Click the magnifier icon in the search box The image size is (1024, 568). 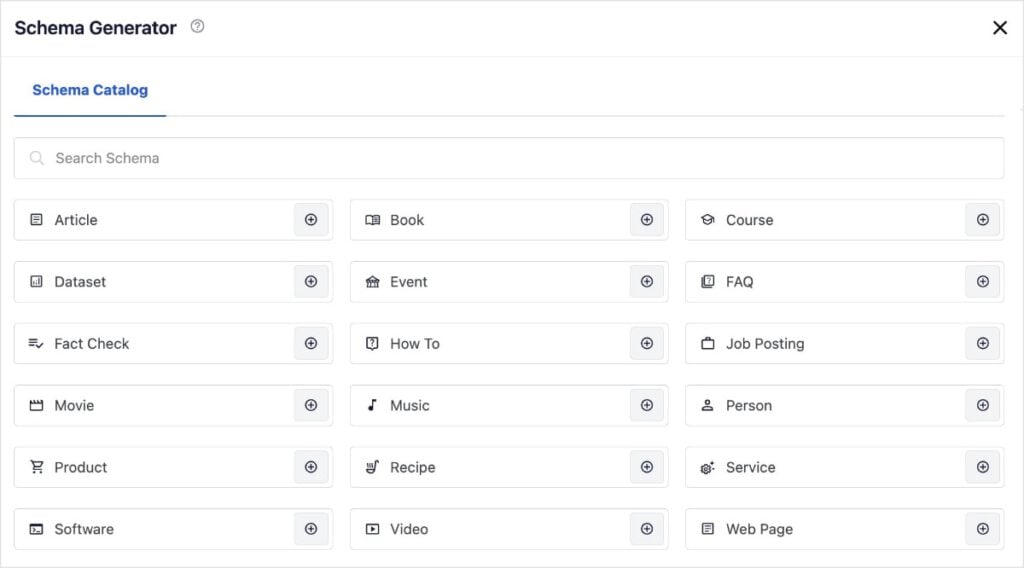(x=37, y=158)
